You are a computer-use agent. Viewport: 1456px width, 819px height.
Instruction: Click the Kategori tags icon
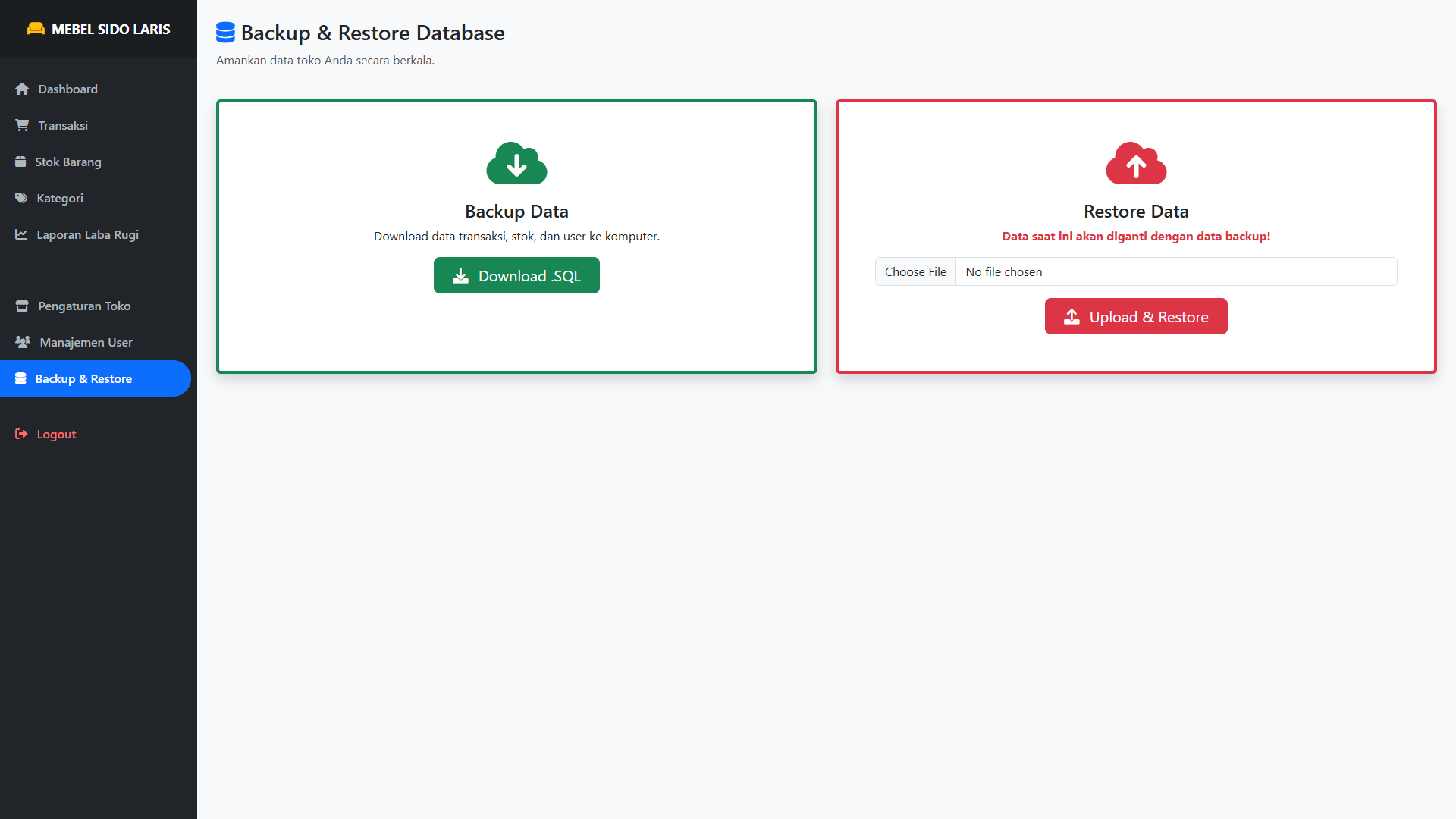pyautogui.click(x=21, y=198)
